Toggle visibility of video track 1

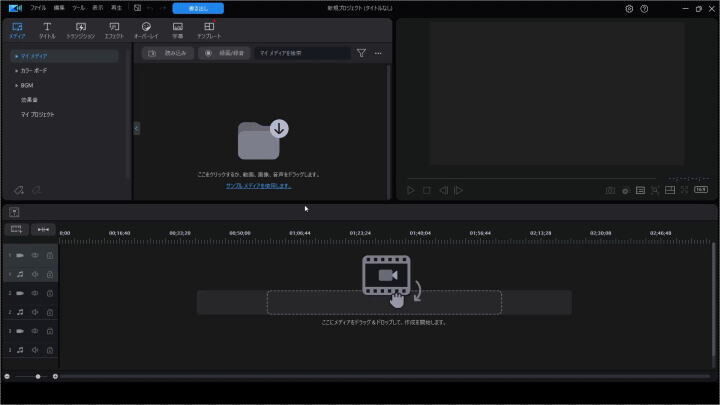tap(35, 255)
